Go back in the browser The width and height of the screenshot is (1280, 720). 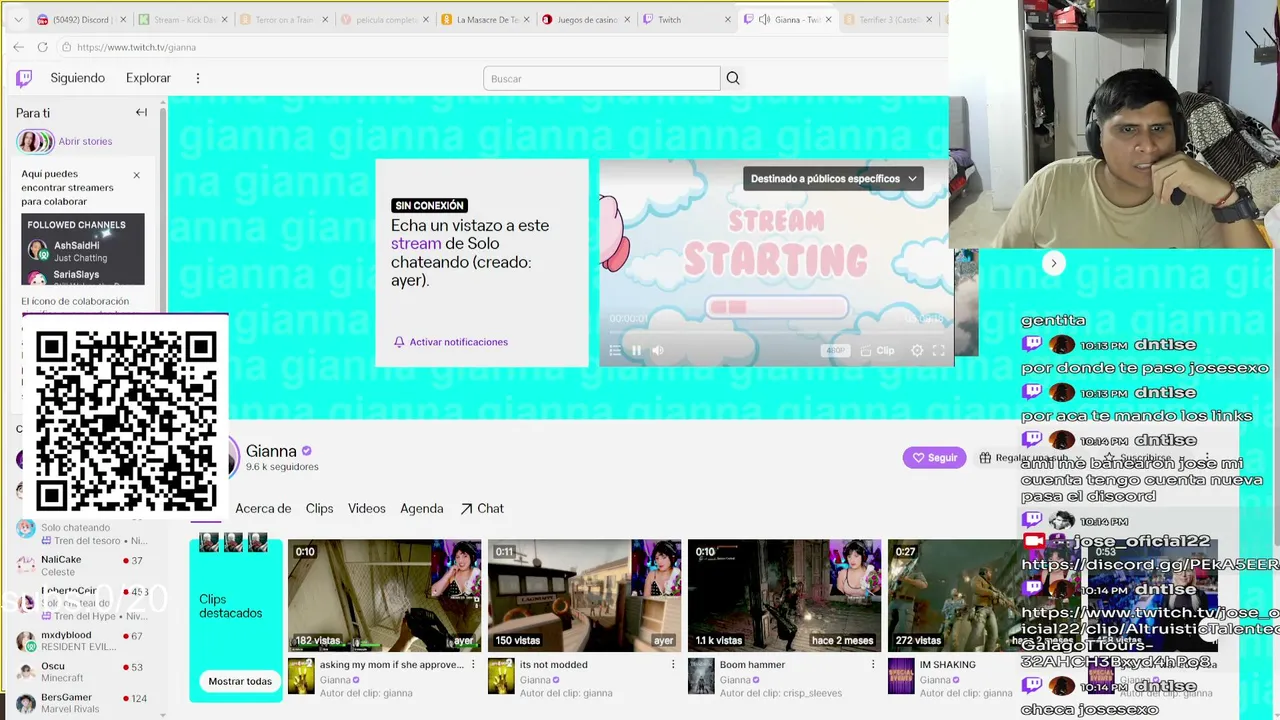point(19,47)
